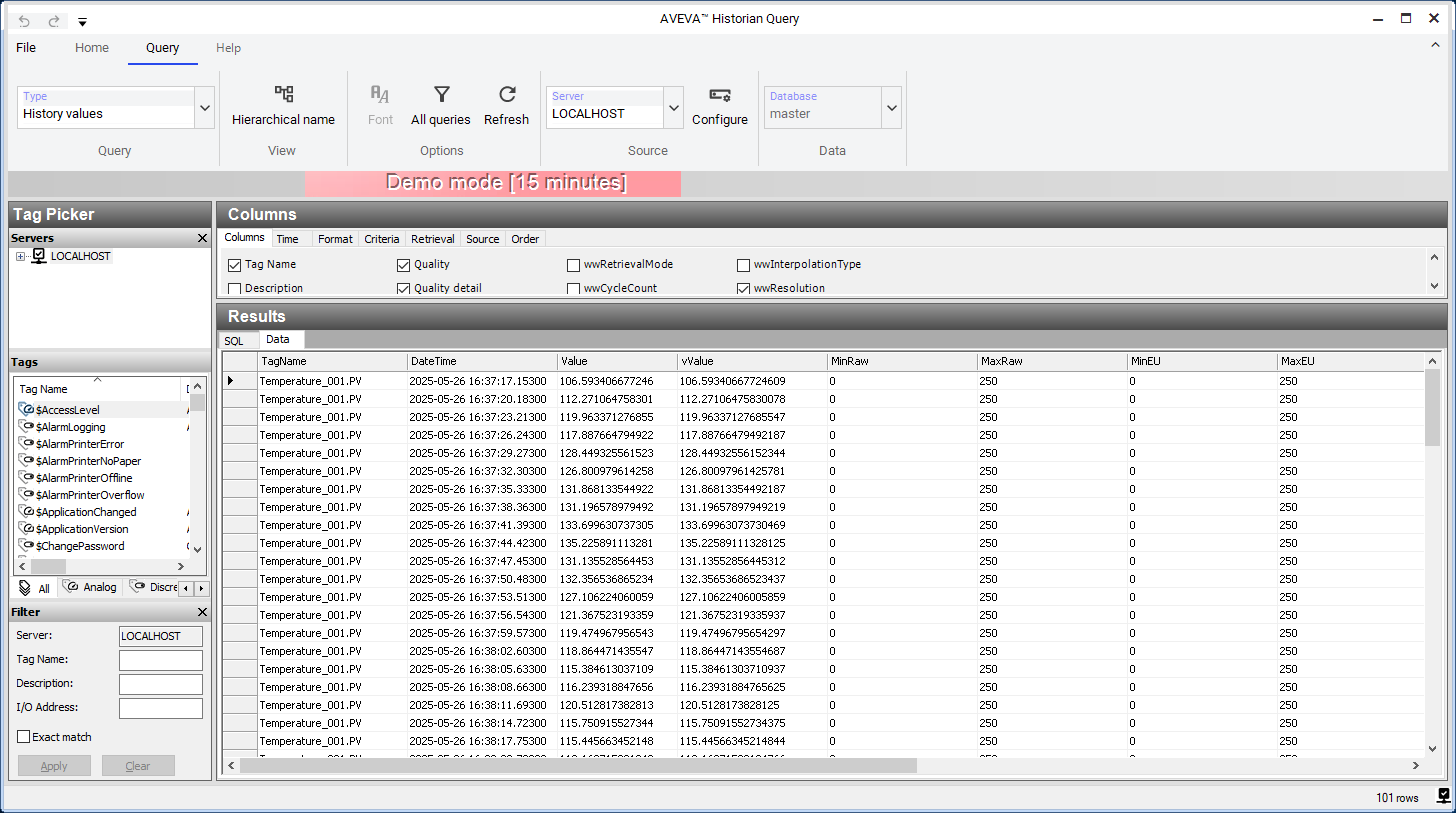Click the tag tabs scroll-left arrow

187,588
